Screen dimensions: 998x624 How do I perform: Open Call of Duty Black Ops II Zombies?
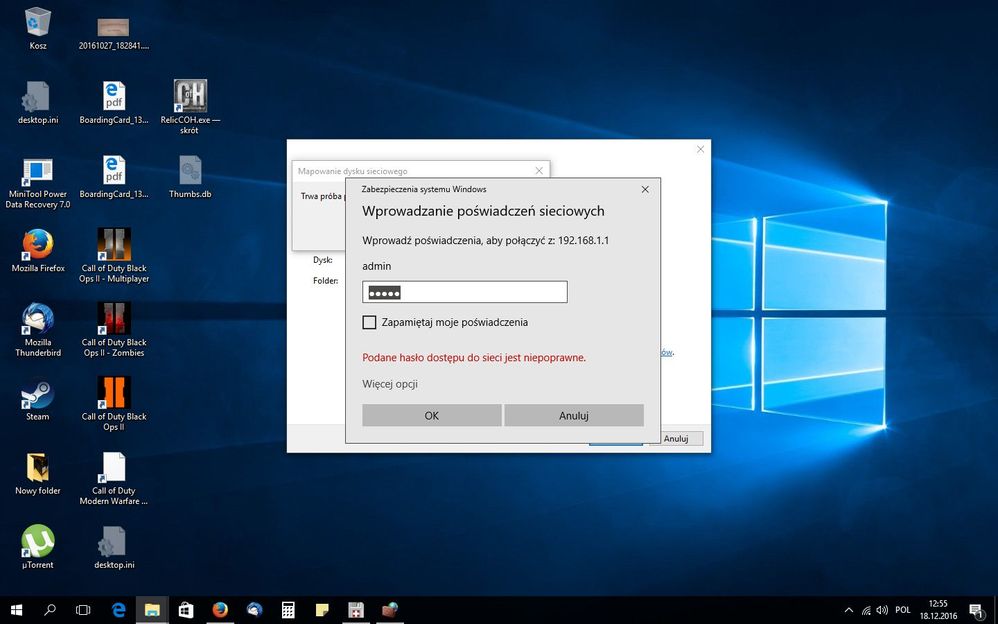(114, 319)
